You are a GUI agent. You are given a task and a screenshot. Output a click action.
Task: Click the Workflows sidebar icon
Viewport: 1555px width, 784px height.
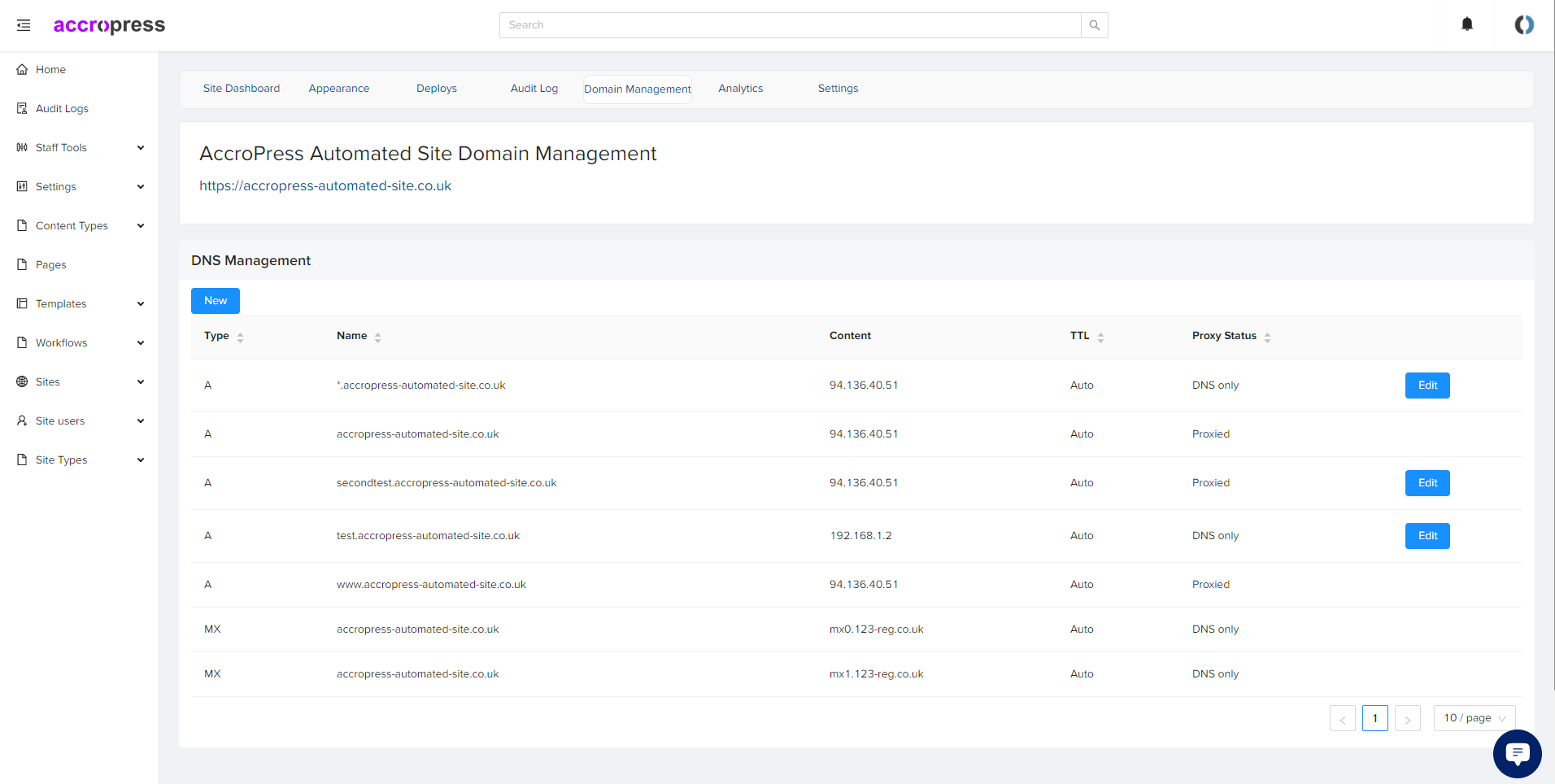22,342
